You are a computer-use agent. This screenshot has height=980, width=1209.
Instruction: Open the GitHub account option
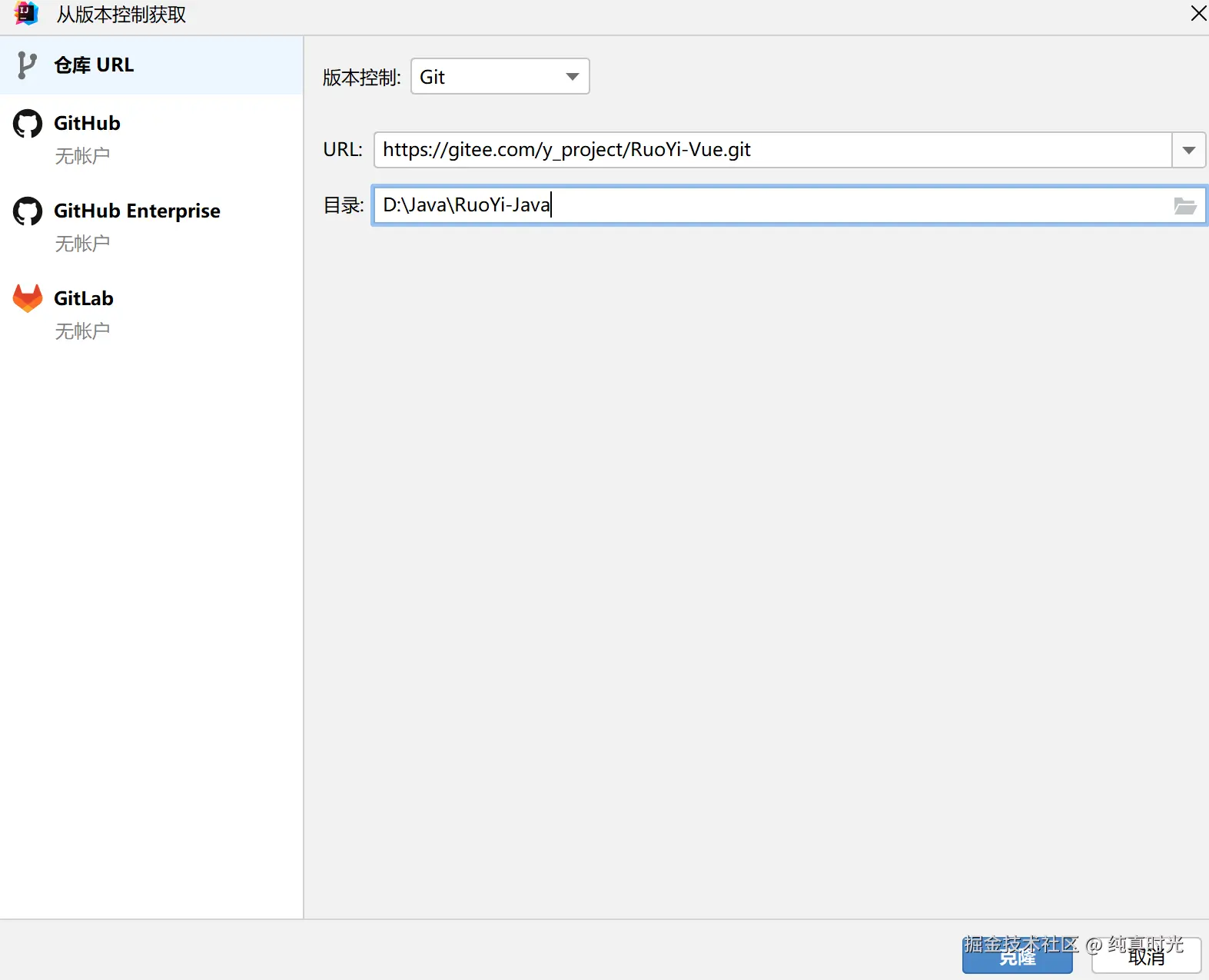151,138
